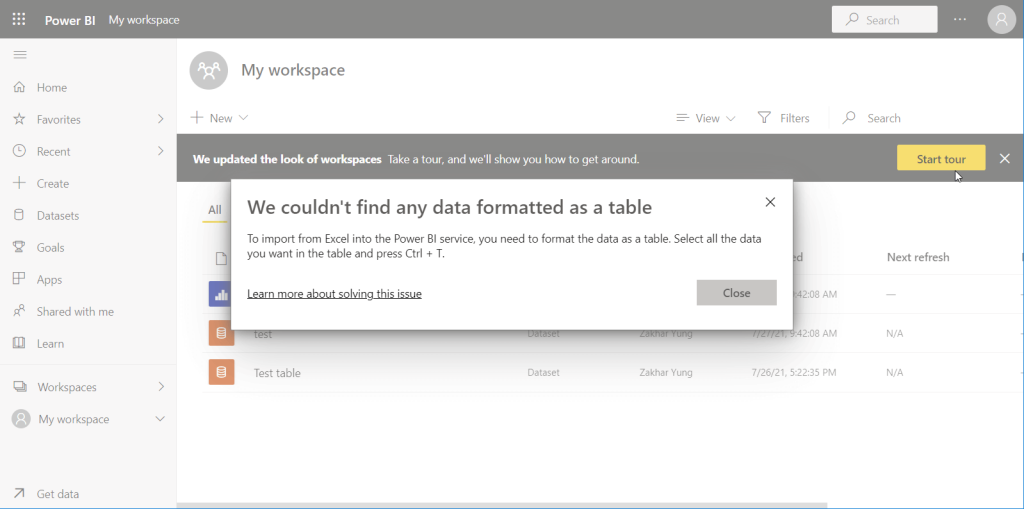
Task: Click Zakhar Yung in Test table row
Action: [x=665, y=372]
